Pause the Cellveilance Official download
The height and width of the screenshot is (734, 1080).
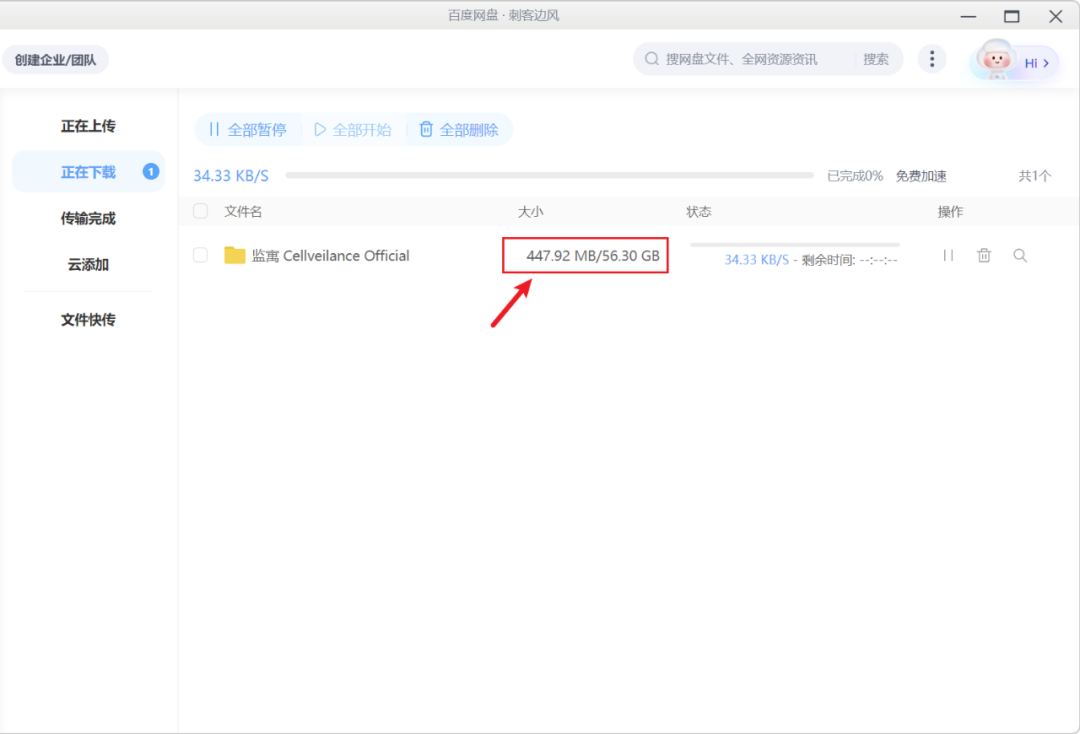[948, 255]
